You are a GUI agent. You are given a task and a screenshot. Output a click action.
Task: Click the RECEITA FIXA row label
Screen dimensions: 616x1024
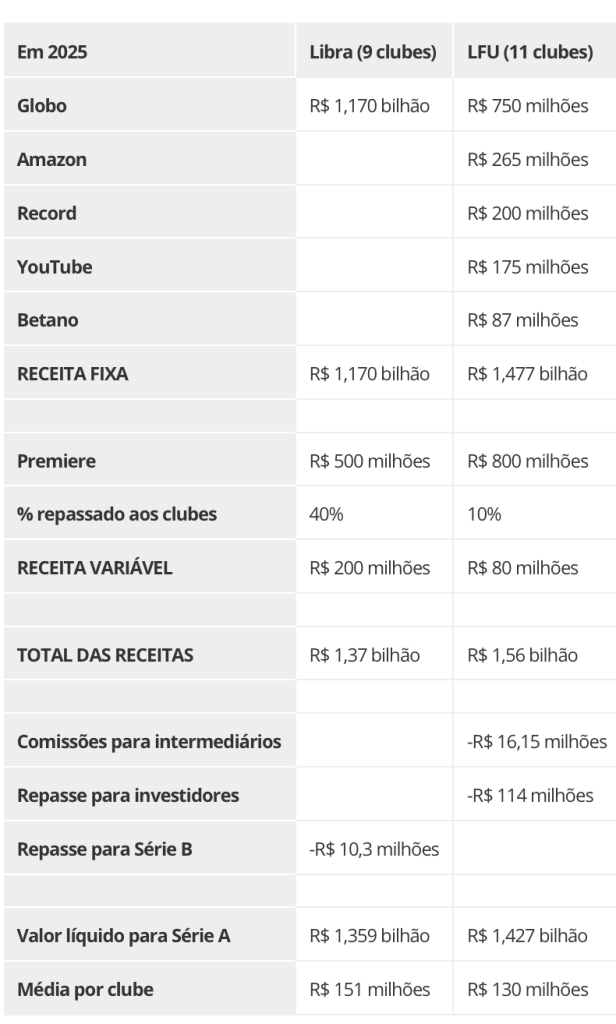(x=71, y=374)
